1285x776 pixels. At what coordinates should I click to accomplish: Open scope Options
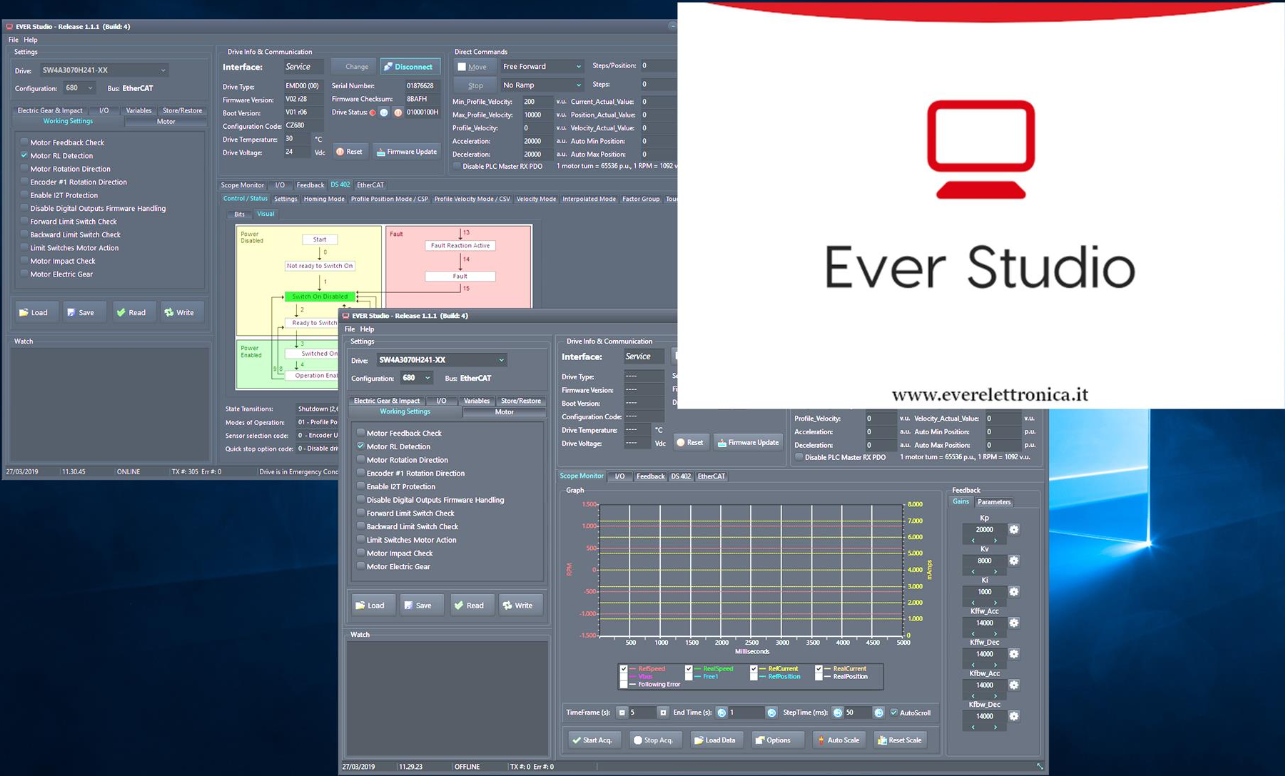[776, 740]
